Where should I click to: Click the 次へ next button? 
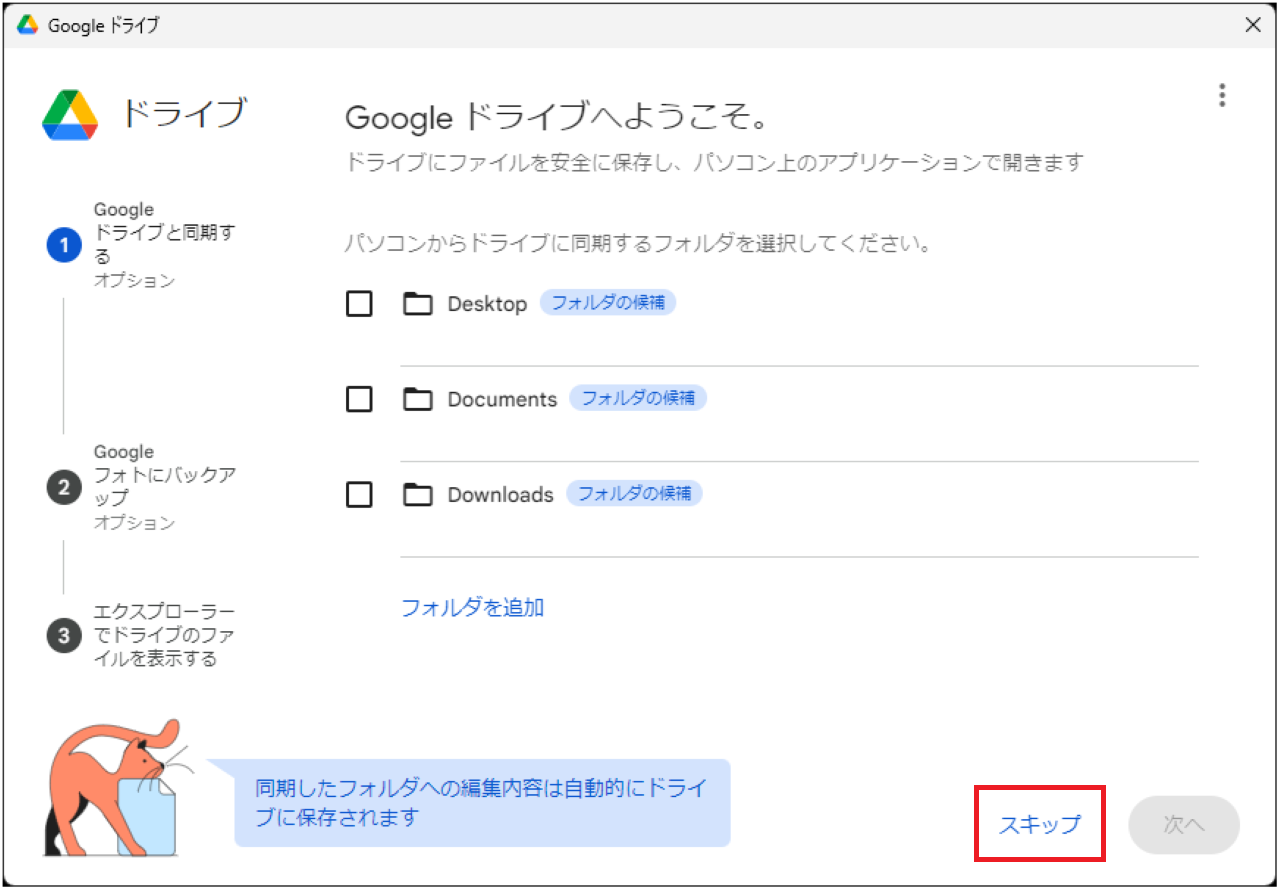click(x=1184, y=824)
